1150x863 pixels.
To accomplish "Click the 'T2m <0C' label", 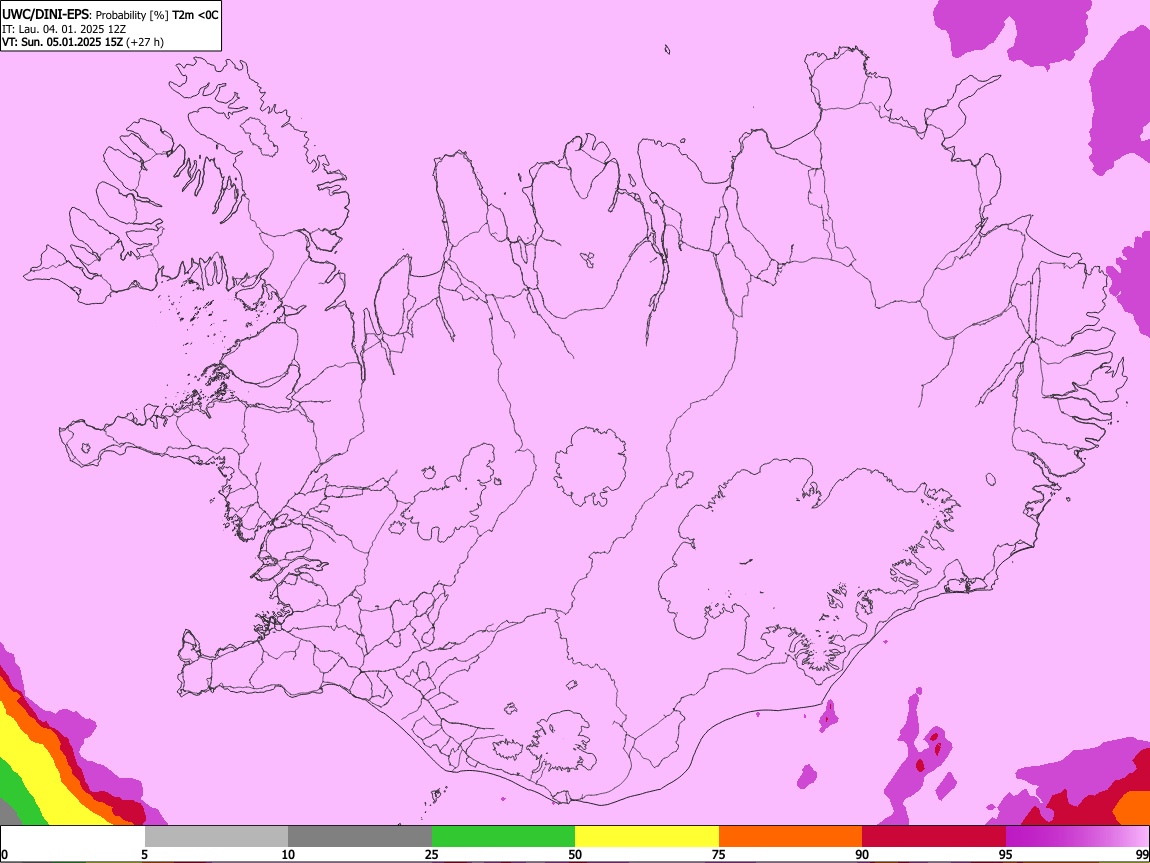I will 195,15.
